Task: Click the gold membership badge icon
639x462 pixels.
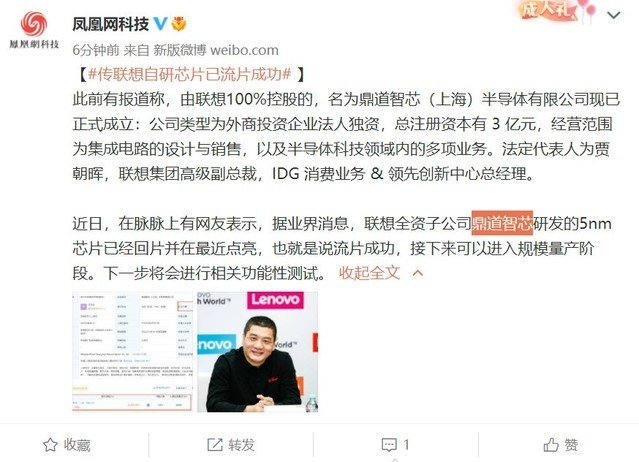Action: pos(179,24)
